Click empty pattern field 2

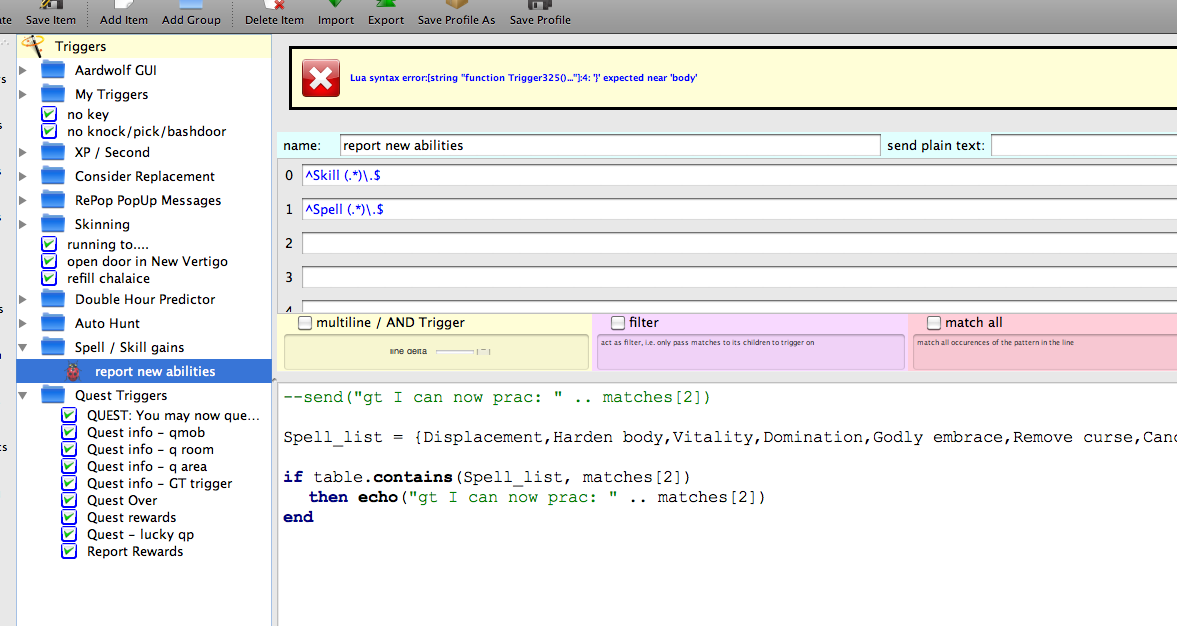pos(739,243)
